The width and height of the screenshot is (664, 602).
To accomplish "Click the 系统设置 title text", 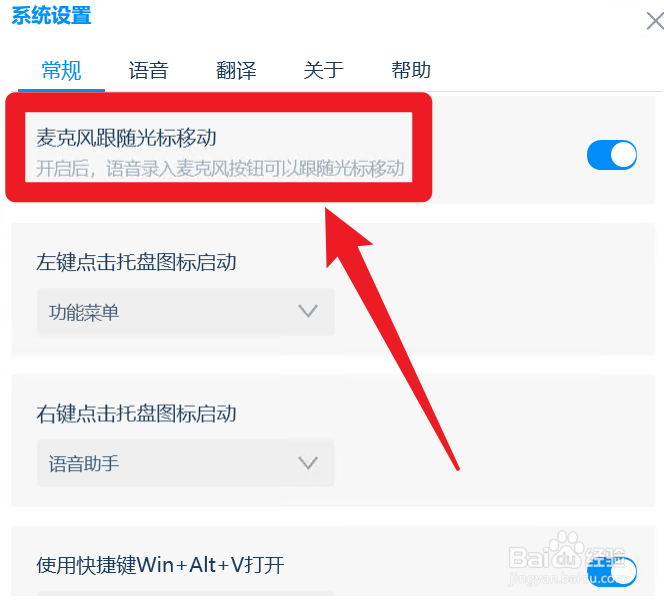I will click(x=51, y=16).
